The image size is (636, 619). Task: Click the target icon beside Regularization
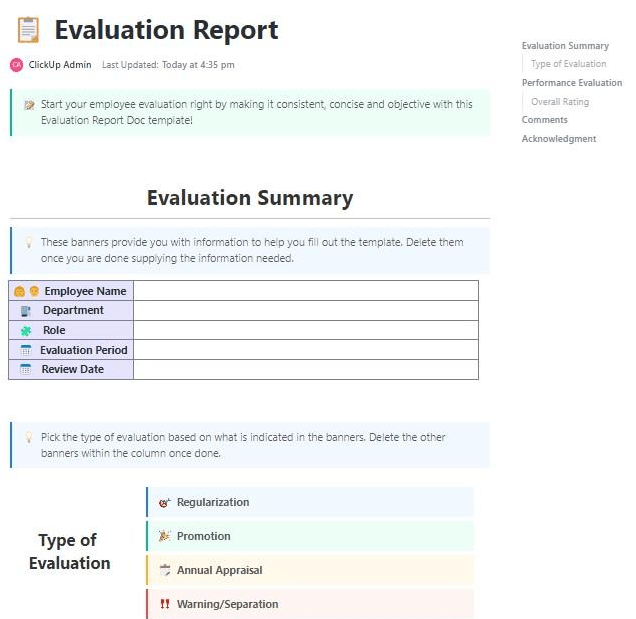[x=164, y=503]
